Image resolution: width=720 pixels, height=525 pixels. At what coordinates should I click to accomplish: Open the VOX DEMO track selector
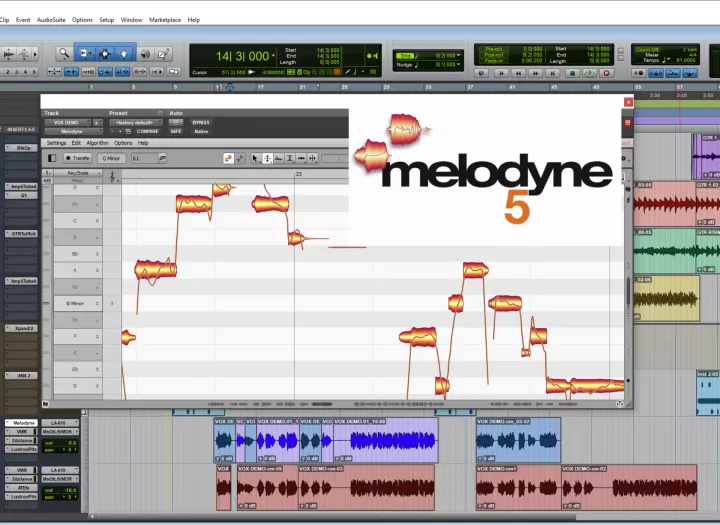(68, 123)
